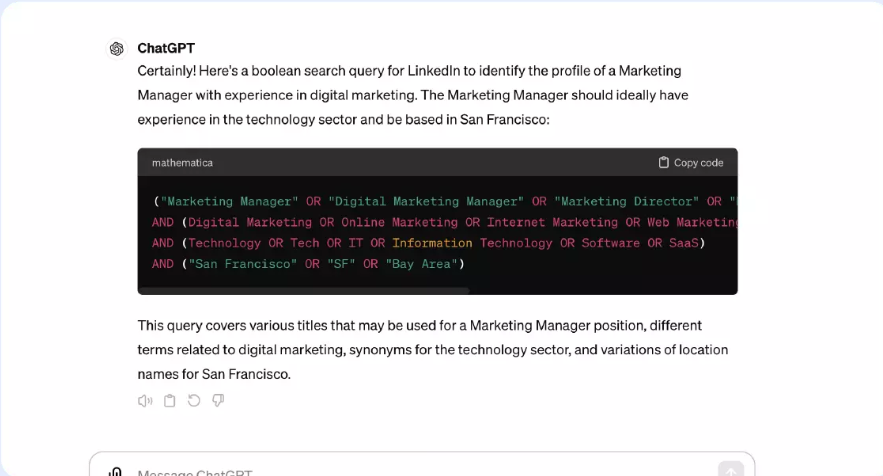Click the mathematica language label
This screenshot has height=476, width=883.
click(182, 162)
